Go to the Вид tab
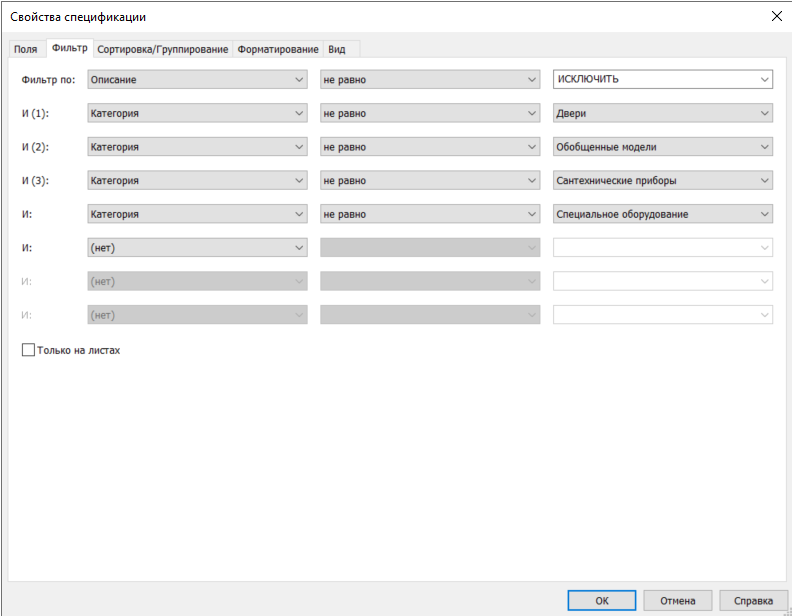This screenshot has height=616, width=792. click(x=336, y=49)
